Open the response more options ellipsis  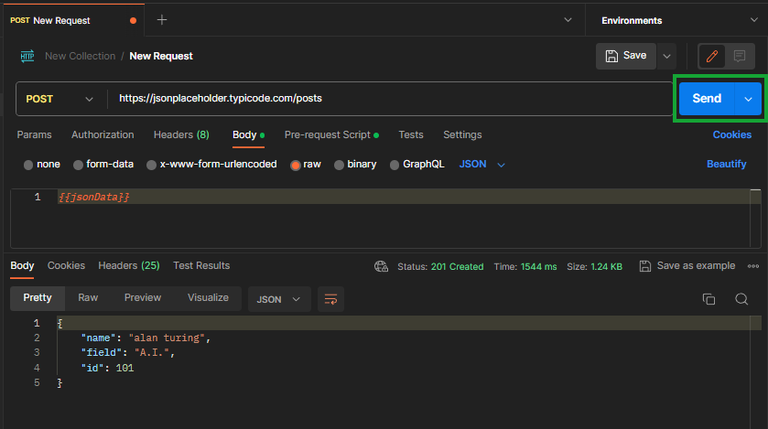coord(755,266)
